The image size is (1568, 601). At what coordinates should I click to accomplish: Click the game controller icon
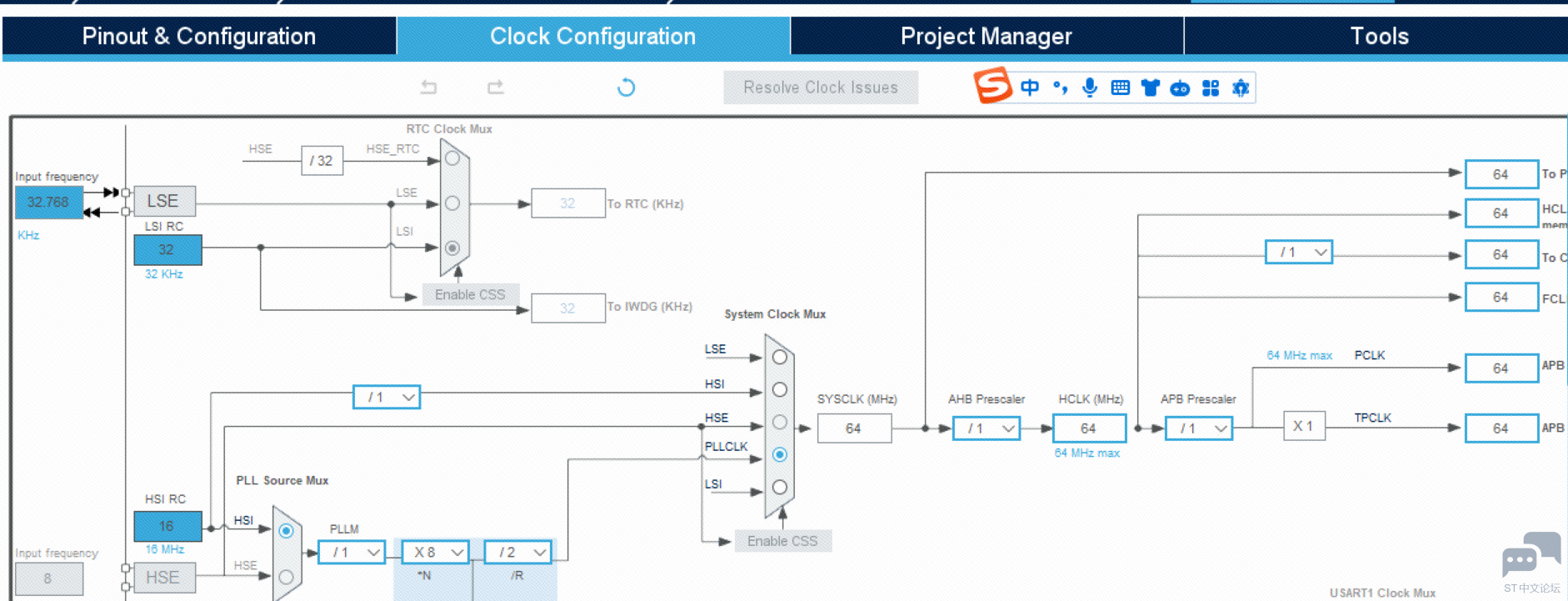pyautogui.click(x=1180, y=88)
